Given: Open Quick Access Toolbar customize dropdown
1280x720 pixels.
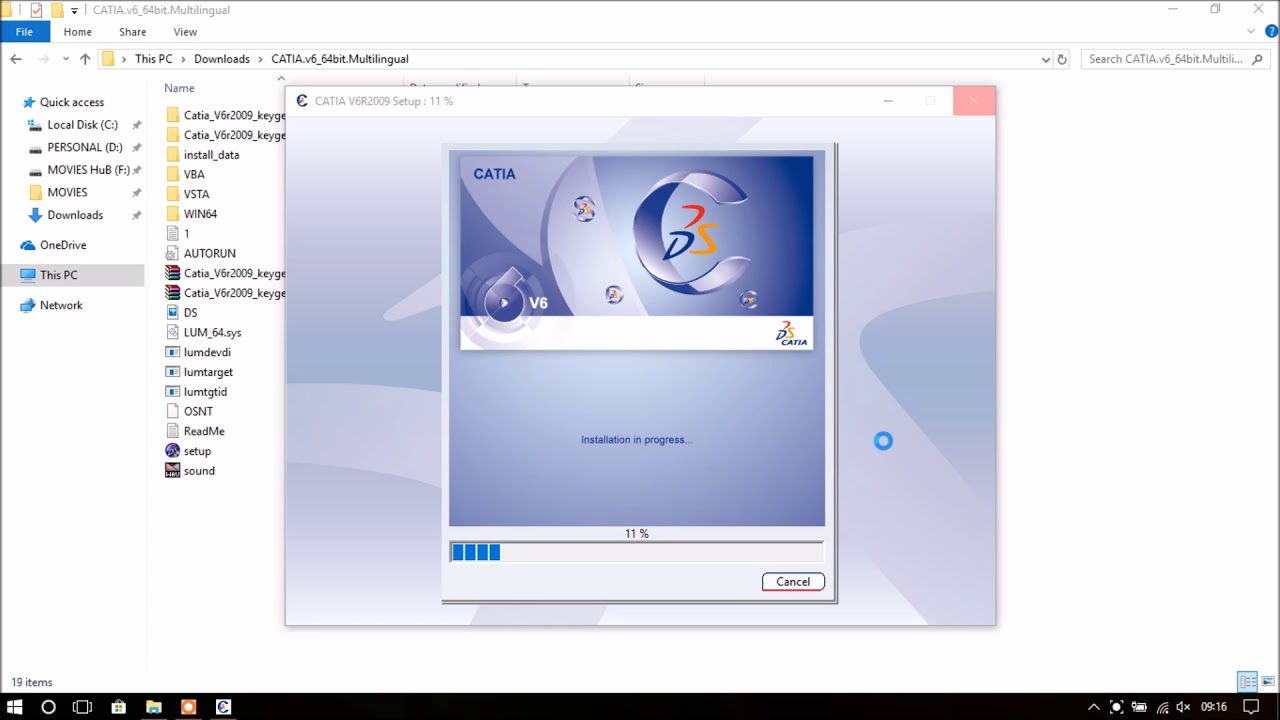Looking at the screenshot, I should click(x=74, y=10).
